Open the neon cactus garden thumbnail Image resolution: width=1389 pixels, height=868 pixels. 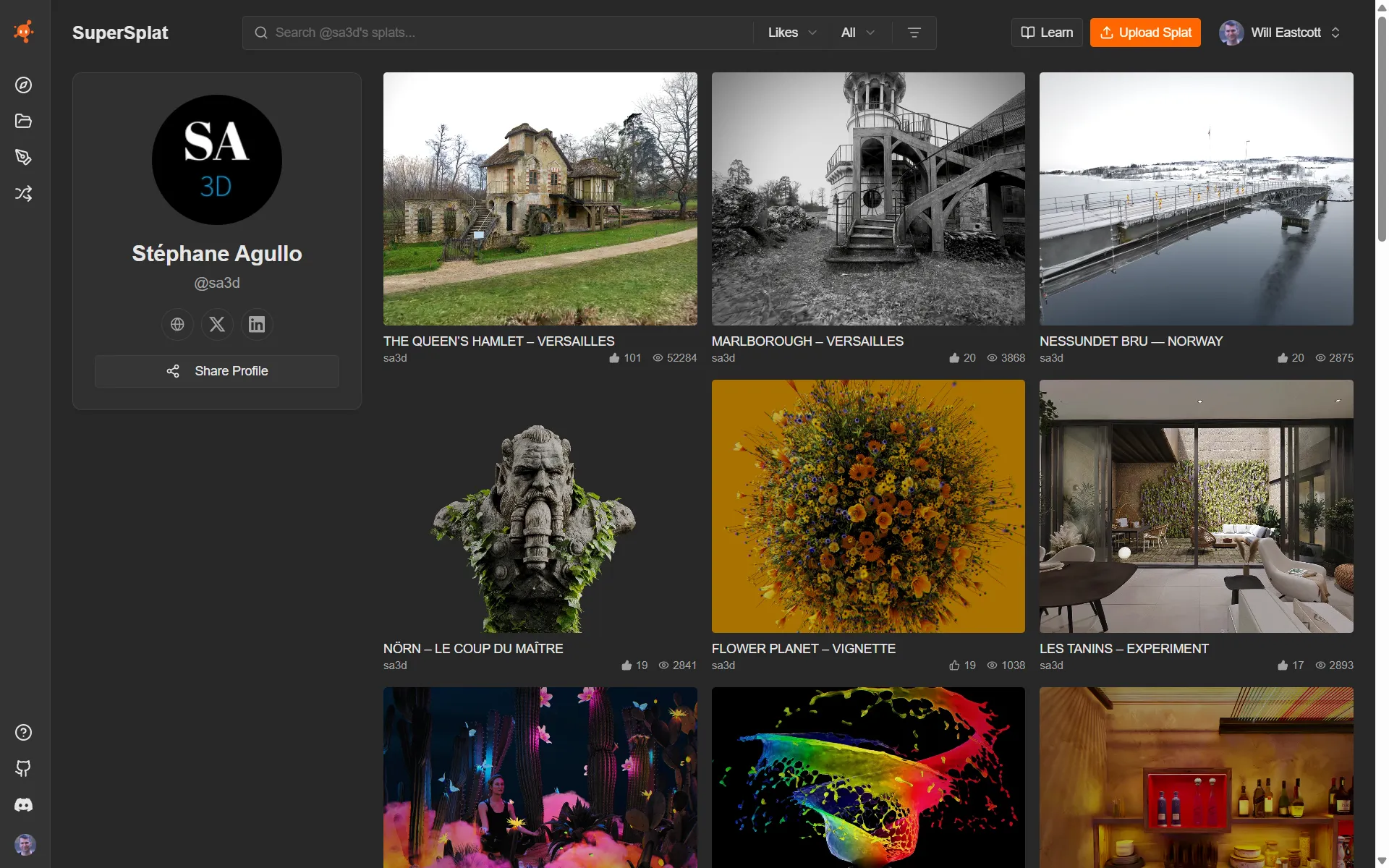[540, 778]
